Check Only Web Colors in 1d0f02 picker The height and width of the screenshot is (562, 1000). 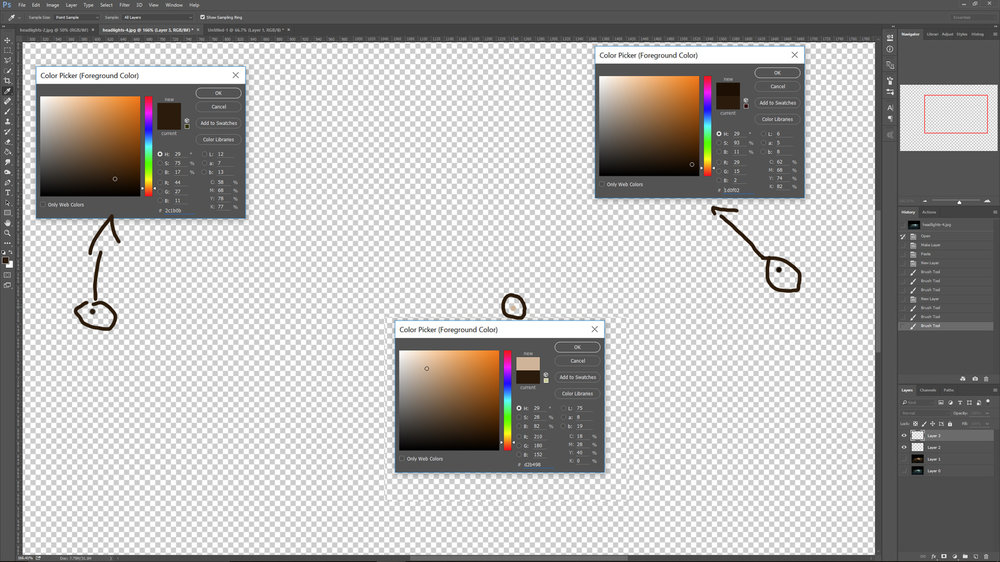[602, 184]
